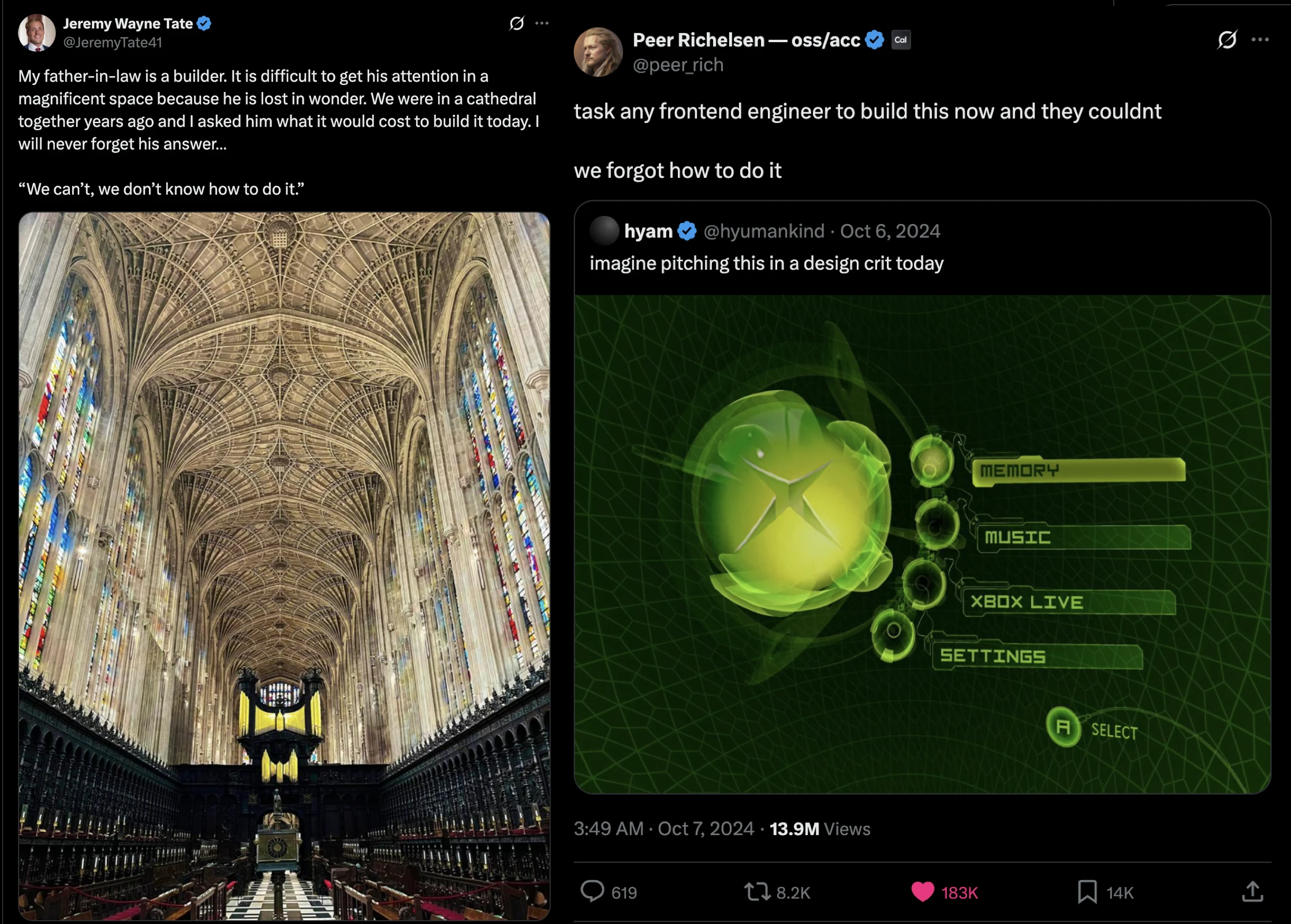Open the Xbox dashboard image in quoted tweet

point(922,544)
